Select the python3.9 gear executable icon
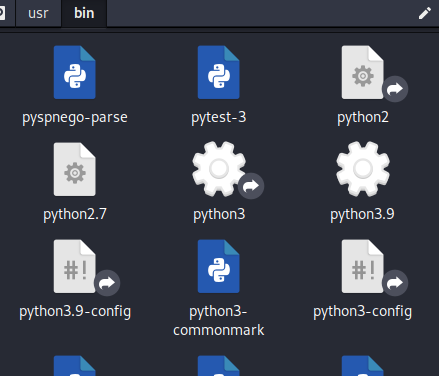This screenshot has width=439, height=376. point(363,169)
